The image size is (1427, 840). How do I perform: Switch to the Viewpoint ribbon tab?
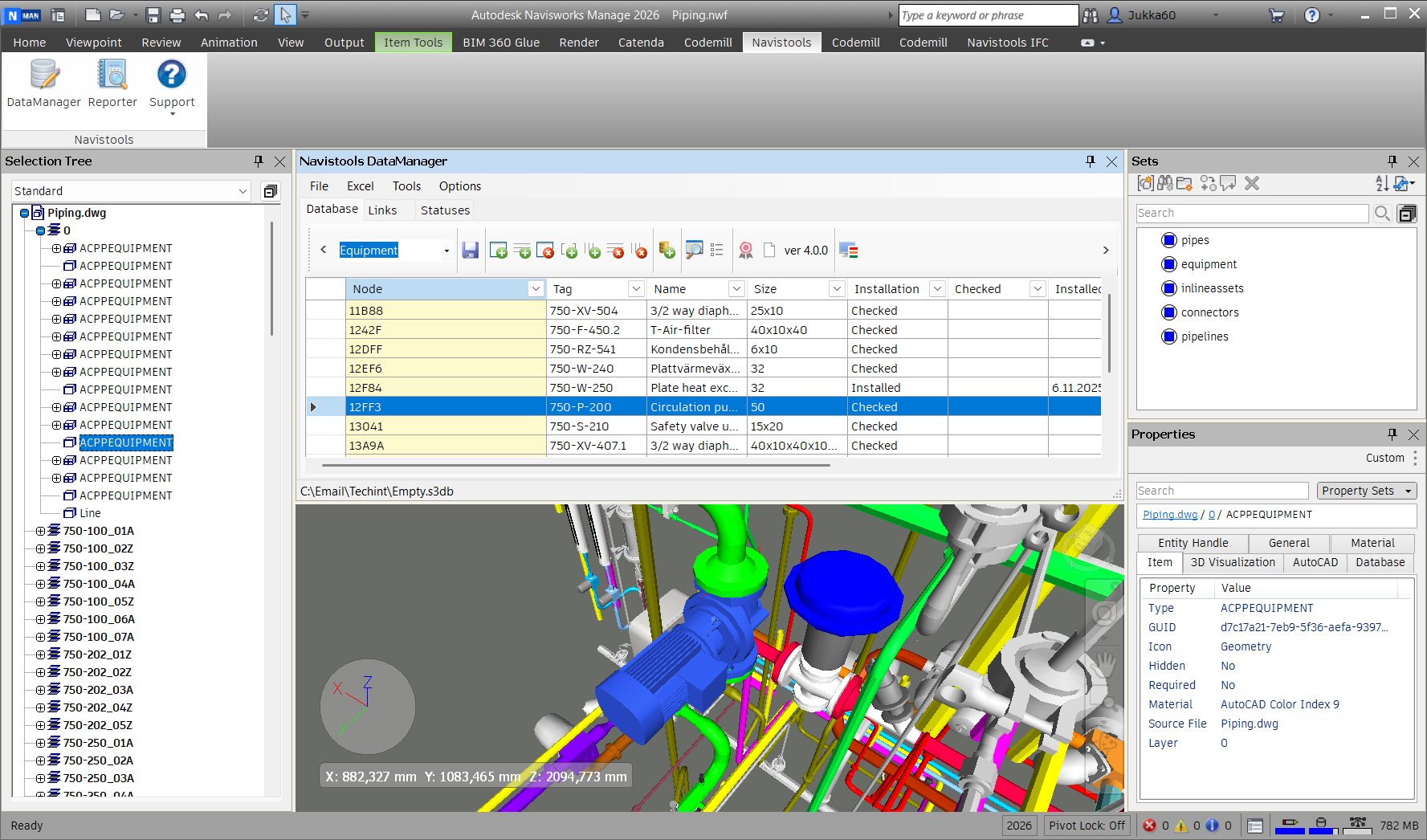(93, 43)
